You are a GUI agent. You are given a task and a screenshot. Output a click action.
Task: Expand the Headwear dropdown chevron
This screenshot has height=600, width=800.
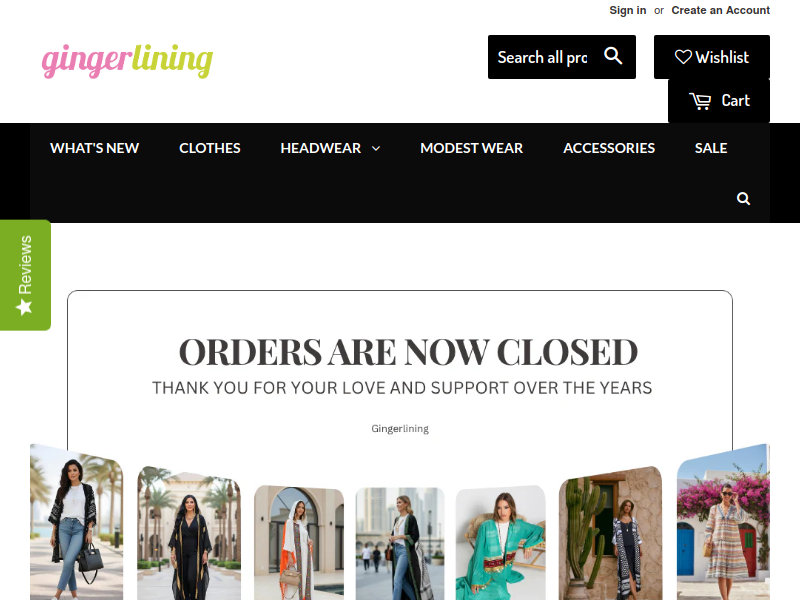point(376,148)
